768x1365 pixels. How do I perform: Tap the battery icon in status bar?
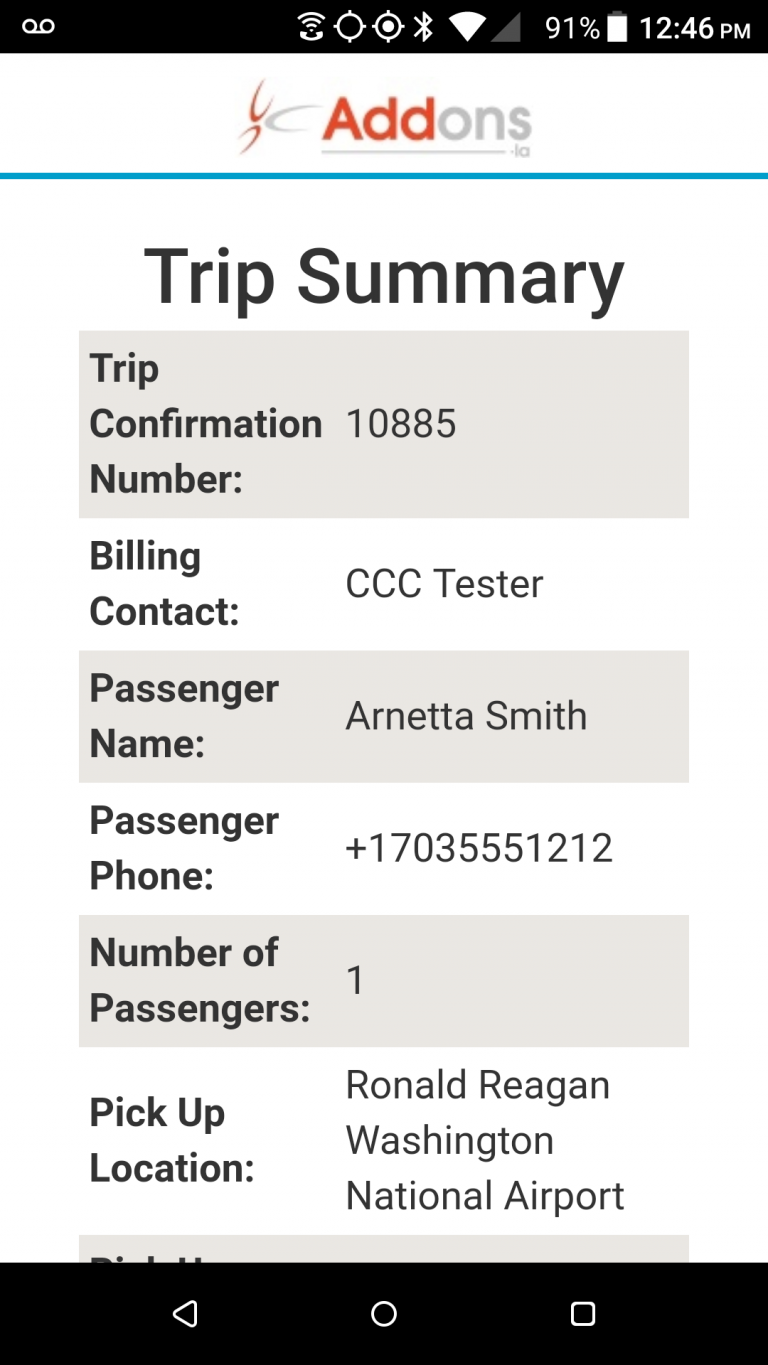(617, 27)
